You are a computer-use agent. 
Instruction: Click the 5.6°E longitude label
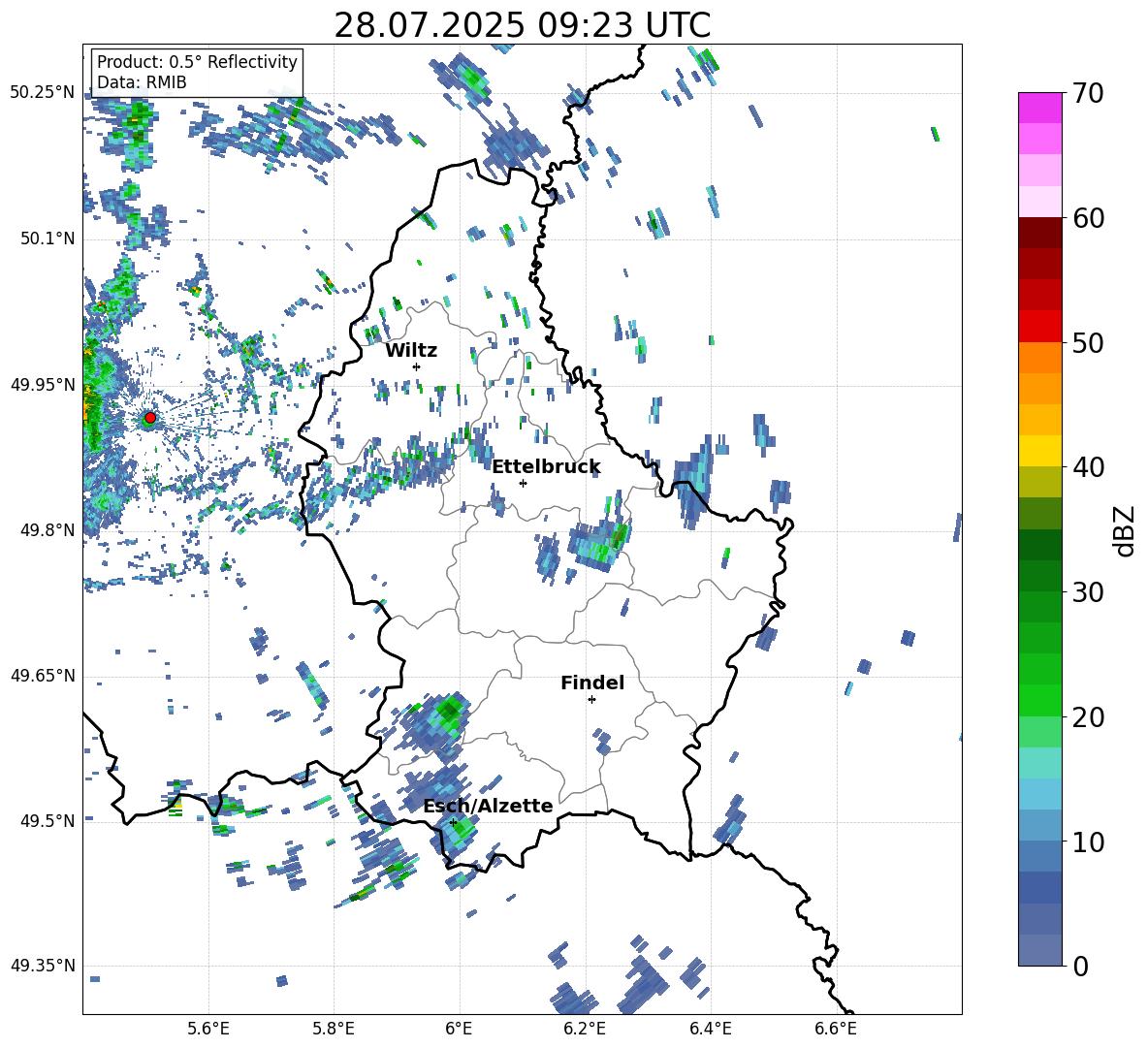click(207, 1030)
